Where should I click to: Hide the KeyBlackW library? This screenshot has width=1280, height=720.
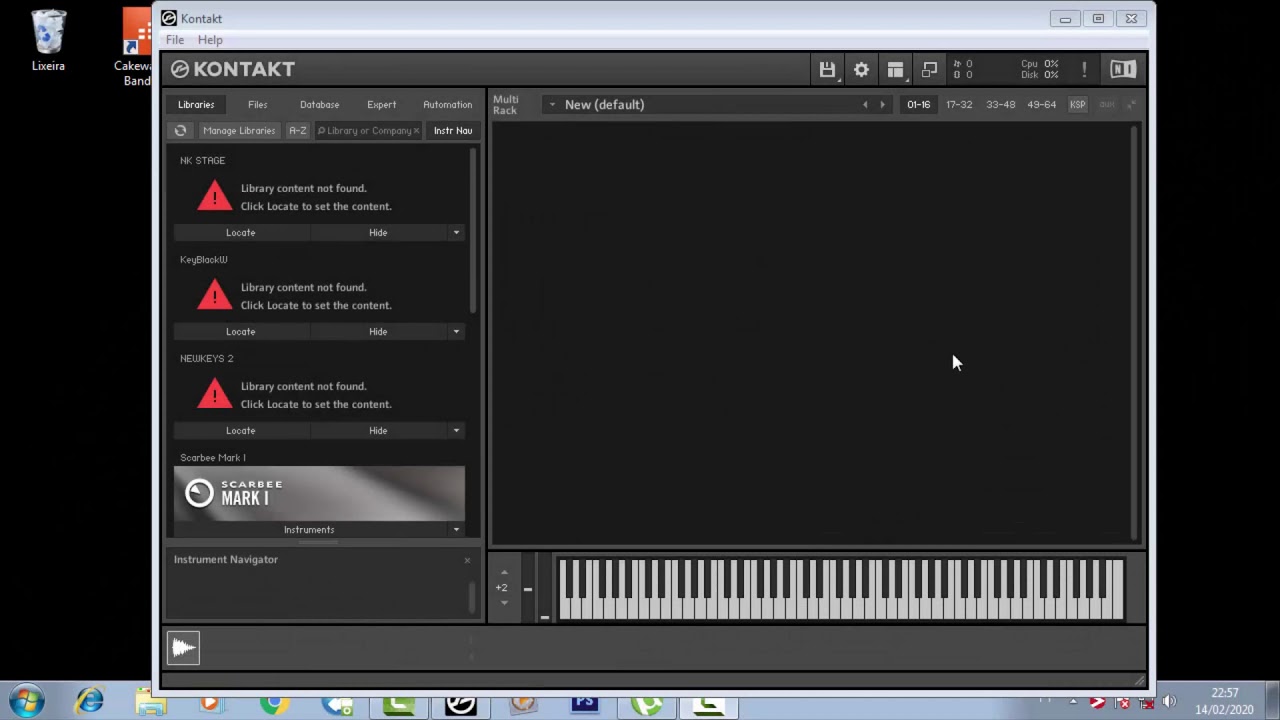tap(378, 331)
